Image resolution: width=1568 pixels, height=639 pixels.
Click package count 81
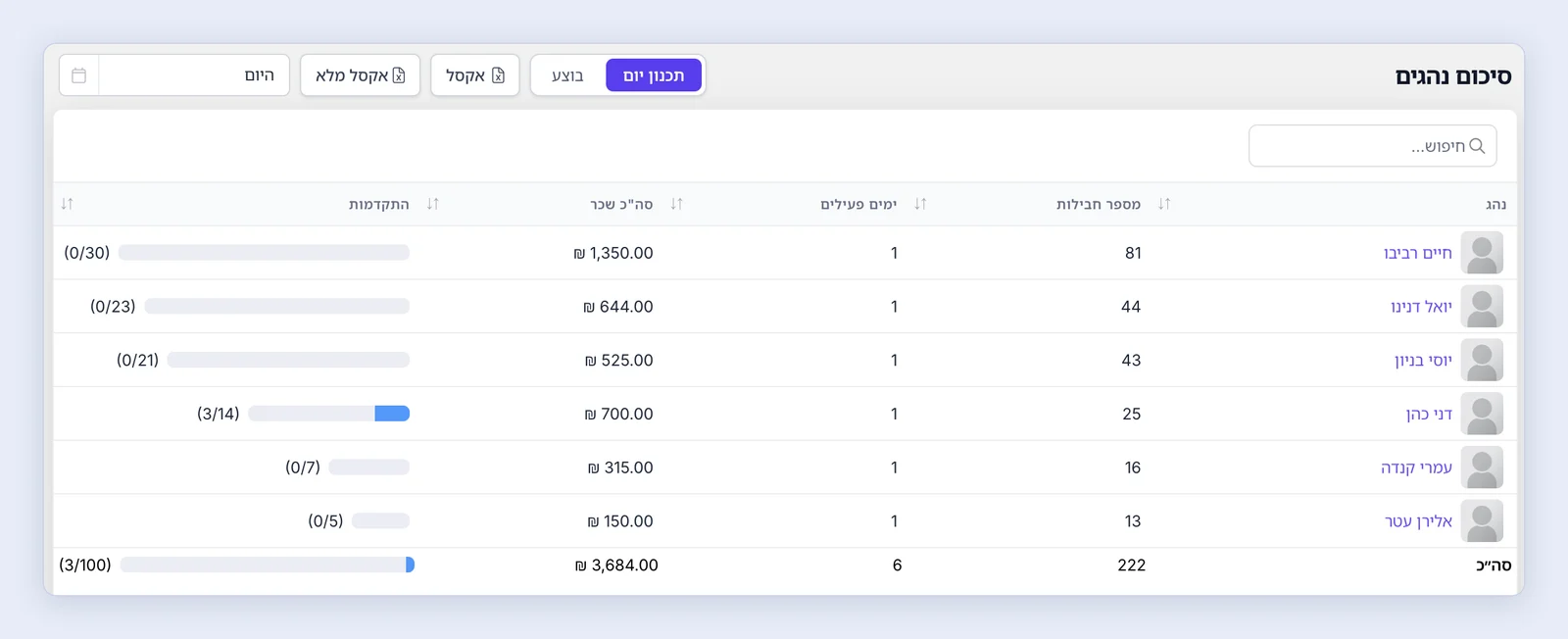[x=1133, y=253]
